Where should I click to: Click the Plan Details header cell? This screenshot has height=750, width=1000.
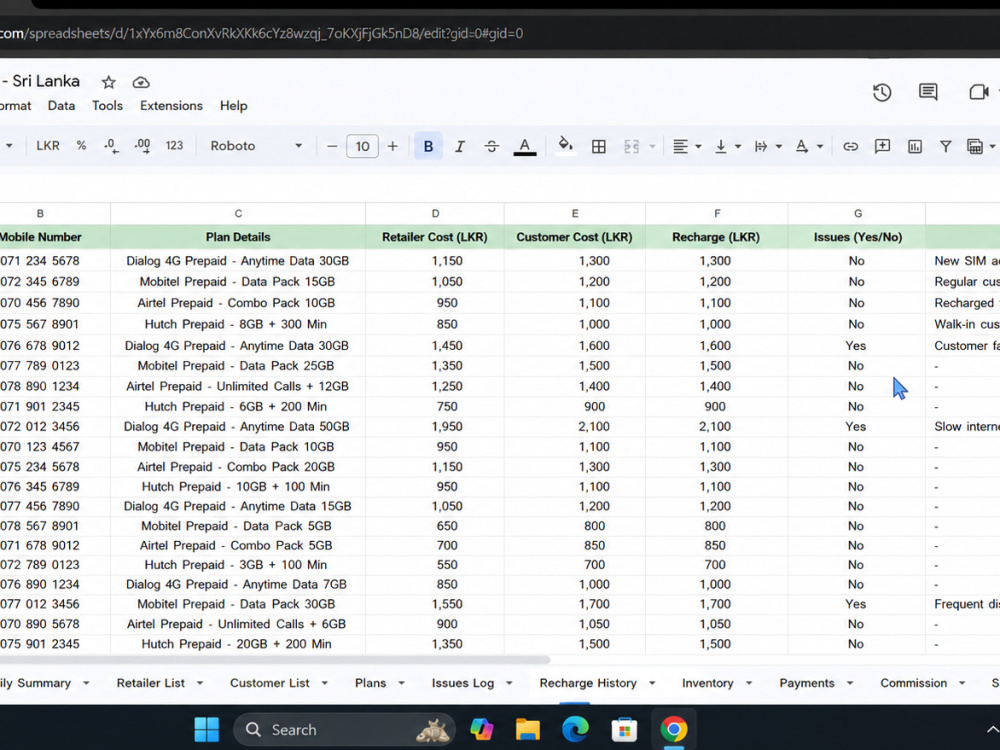point(238,237)
